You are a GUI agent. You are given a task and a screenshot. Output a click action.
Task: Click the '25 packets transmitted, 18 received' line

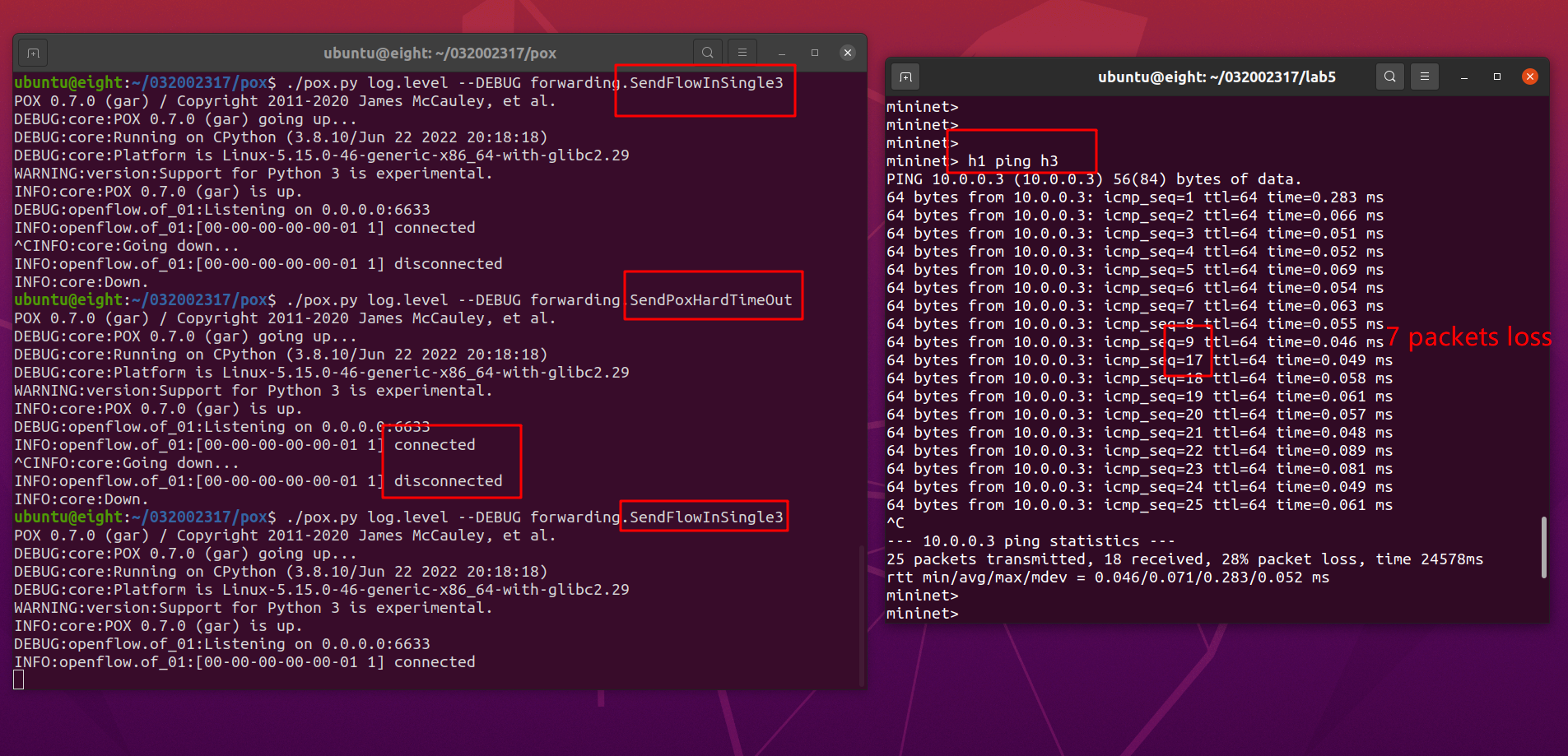pos(1185,559)
